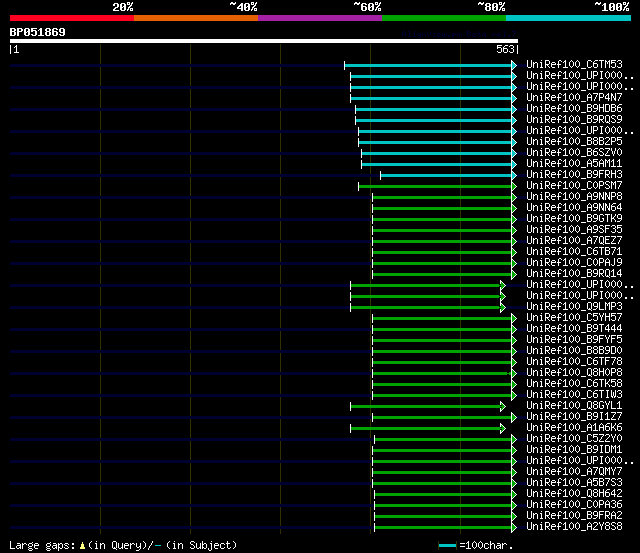Image resolution: width=640 pixels, height=553 pixels.
Task: Open the UniRef100_B9T444 entry
Action: coord(574,329)
